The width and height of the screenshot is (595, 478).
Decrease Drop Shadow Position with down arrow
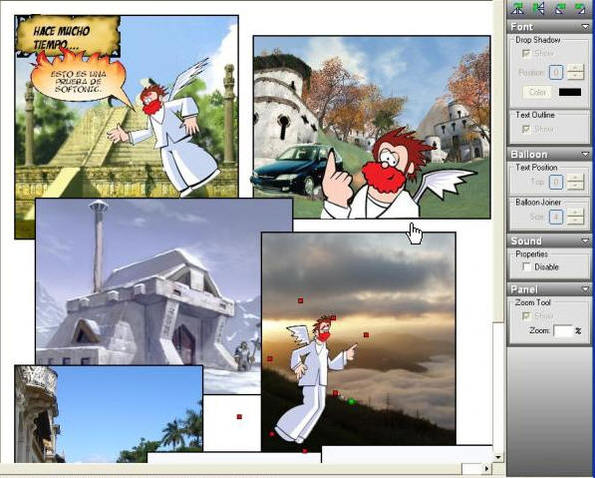point(575,75)
